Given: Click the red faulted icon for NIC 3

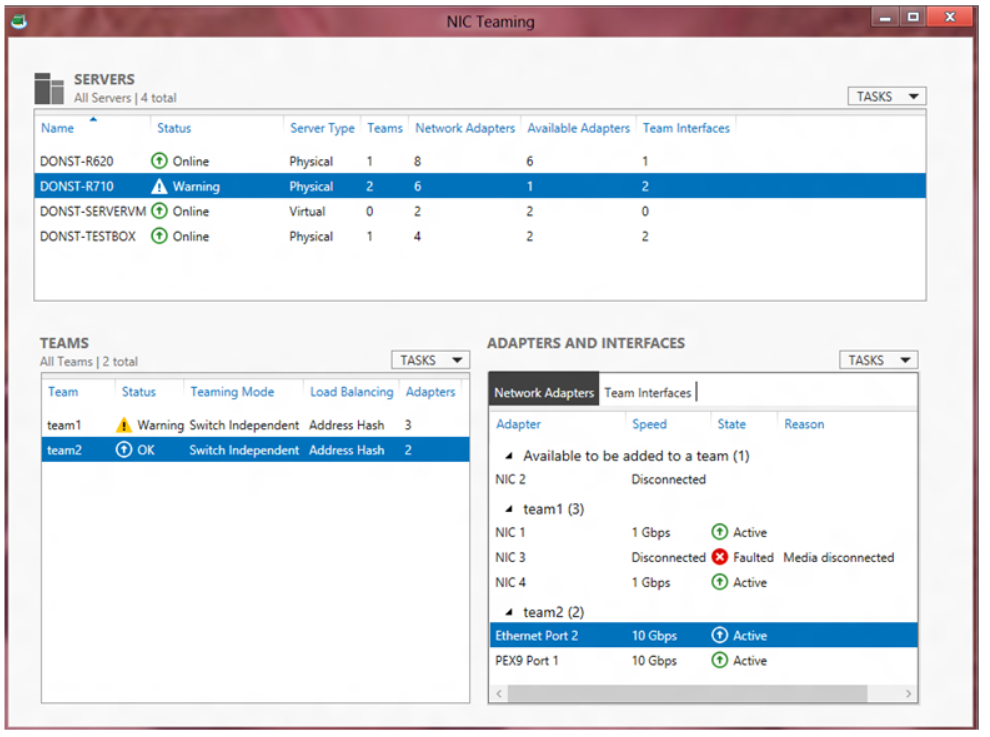Looking at the screenshot, I should [x=719, y=557].
